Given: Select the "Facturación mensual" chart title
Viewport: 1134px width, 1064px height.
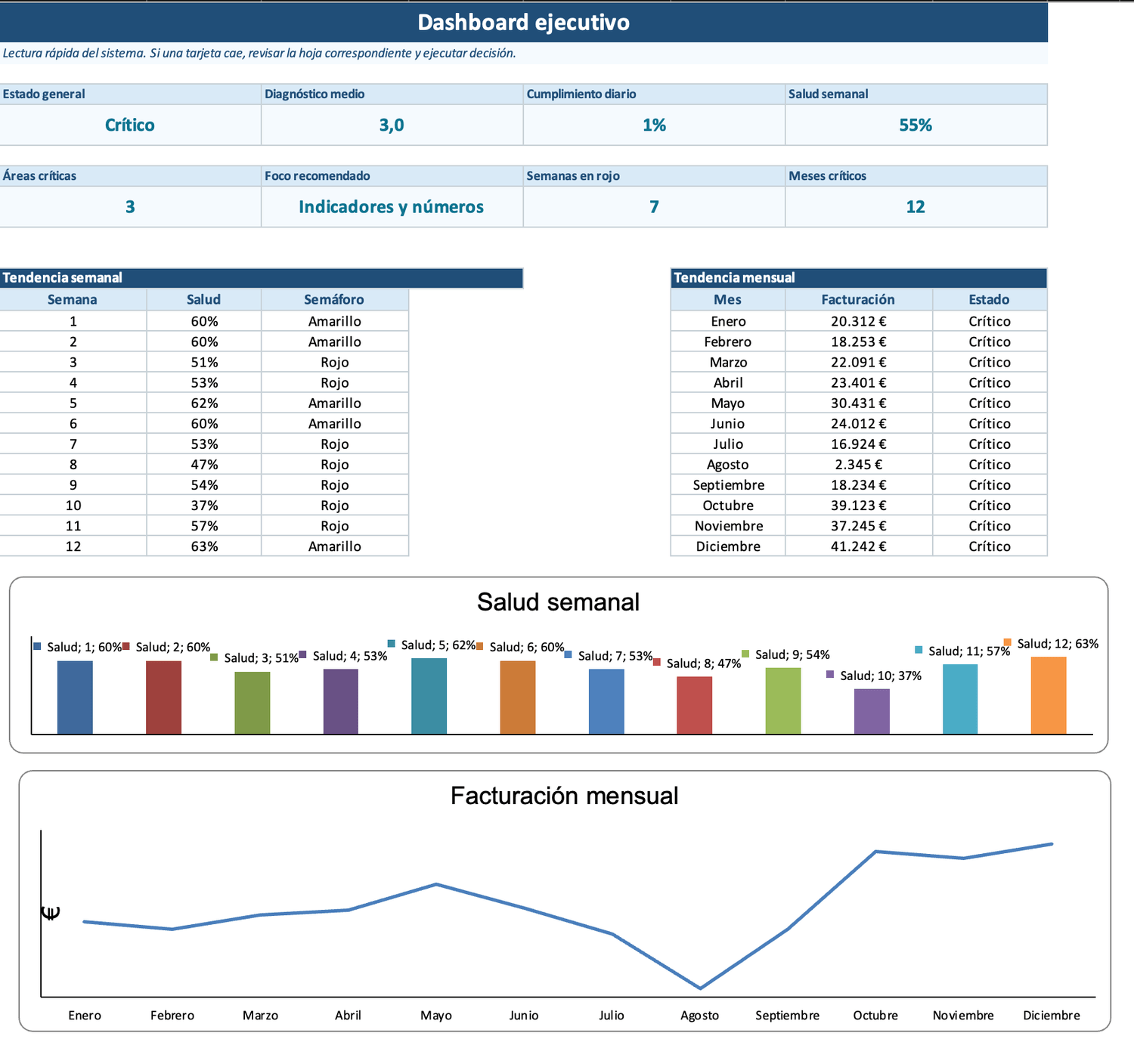Looking at the screenshot, I should click(564, 795).
